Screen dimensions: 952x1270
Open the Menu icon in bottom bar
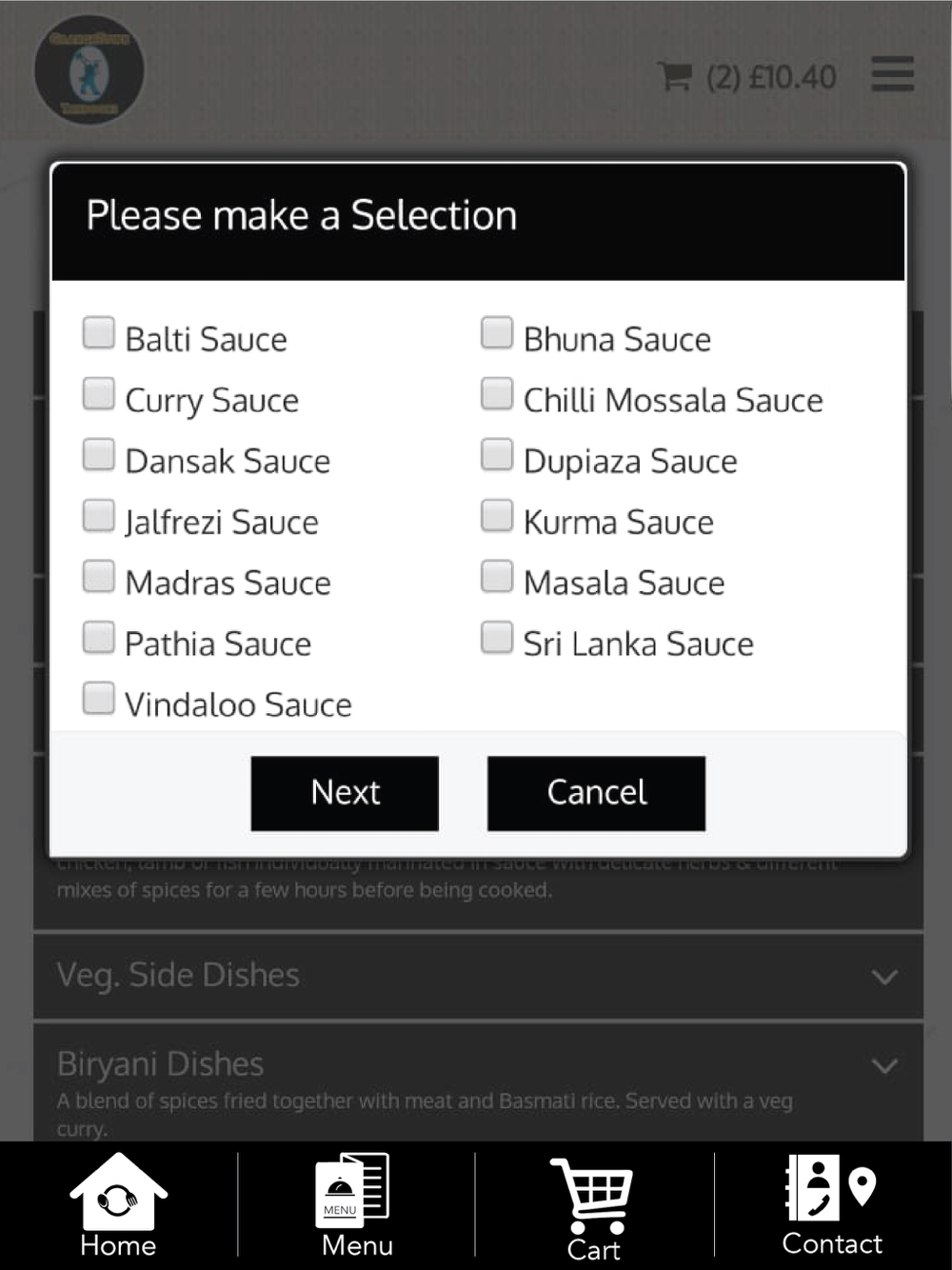[x=356, y=1204]
